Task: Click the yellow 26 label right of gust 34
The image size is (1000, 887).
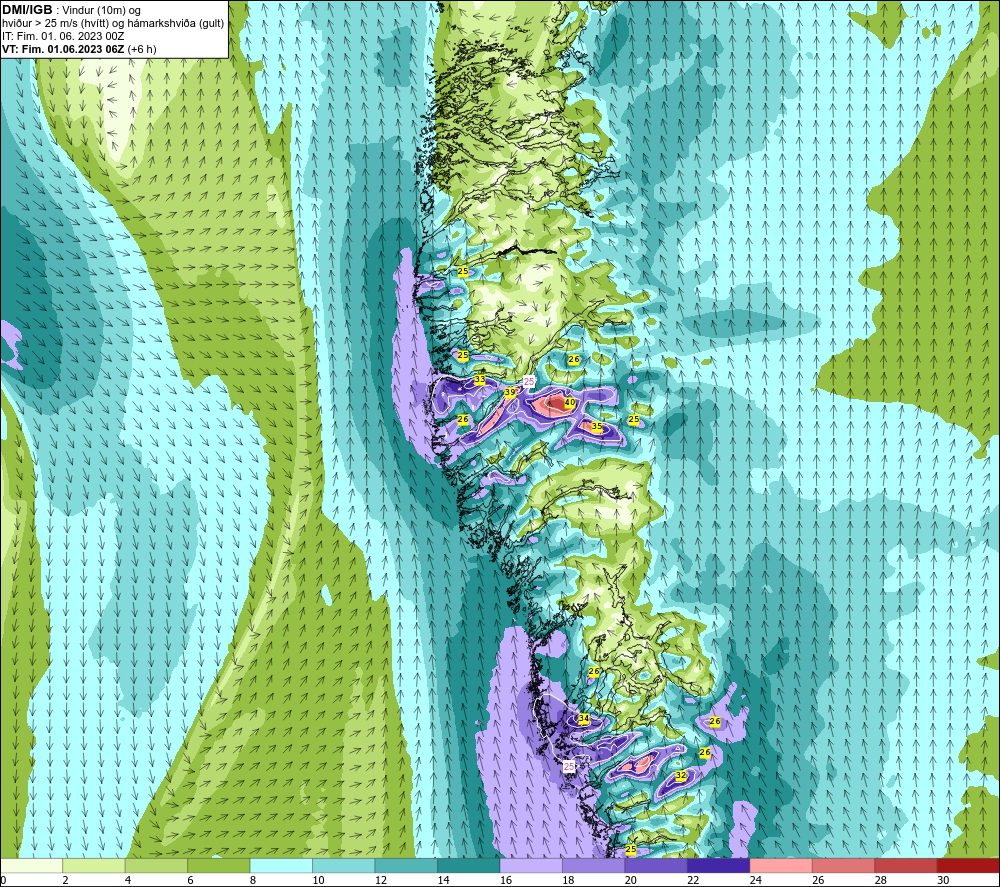Action: [x=715, y=721]
